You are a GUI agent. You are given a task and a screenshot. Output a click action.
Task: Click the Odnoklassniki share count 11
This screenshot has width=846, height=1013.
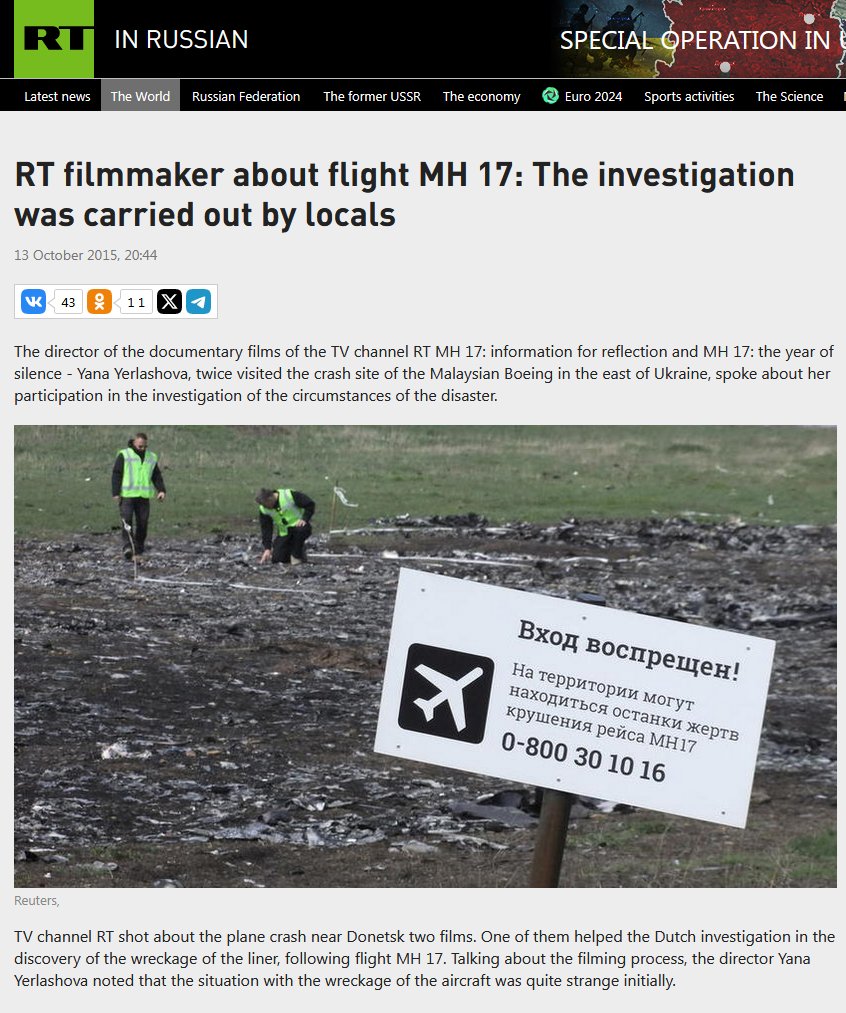pyautogui.click(x=136, y=302)
